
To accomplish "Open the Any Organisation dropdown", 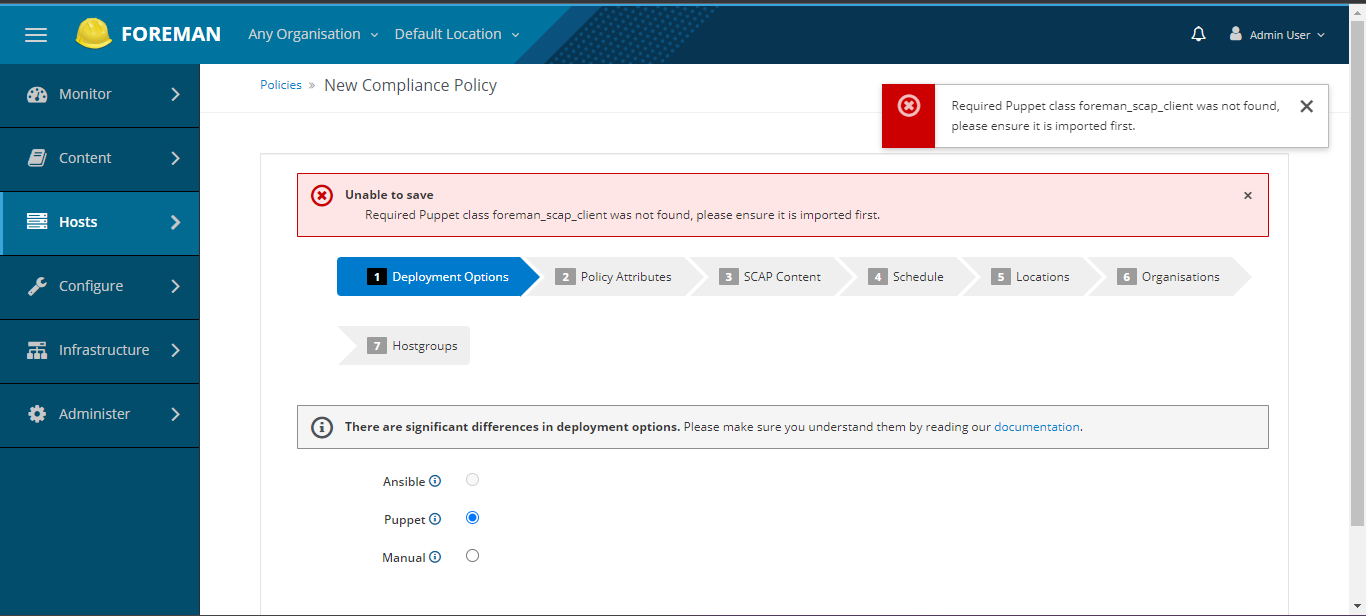I will [x=313, y=34].
